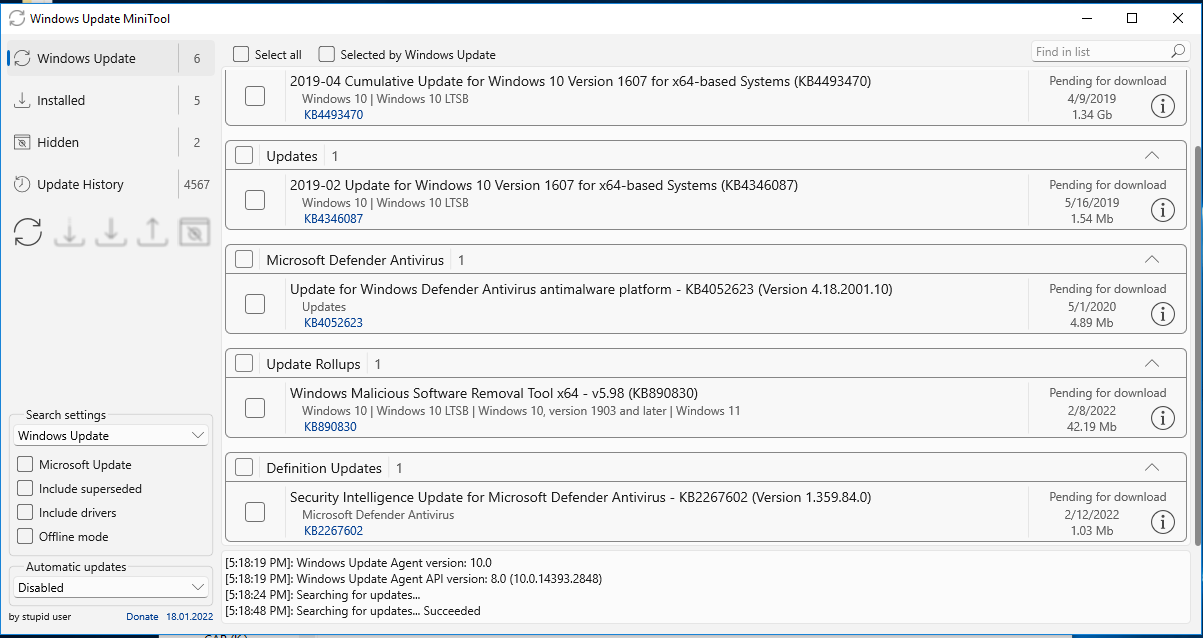Screen dimensions: 1203x638
Task: Click the Install updates toolbar icon
Action: 110,232
